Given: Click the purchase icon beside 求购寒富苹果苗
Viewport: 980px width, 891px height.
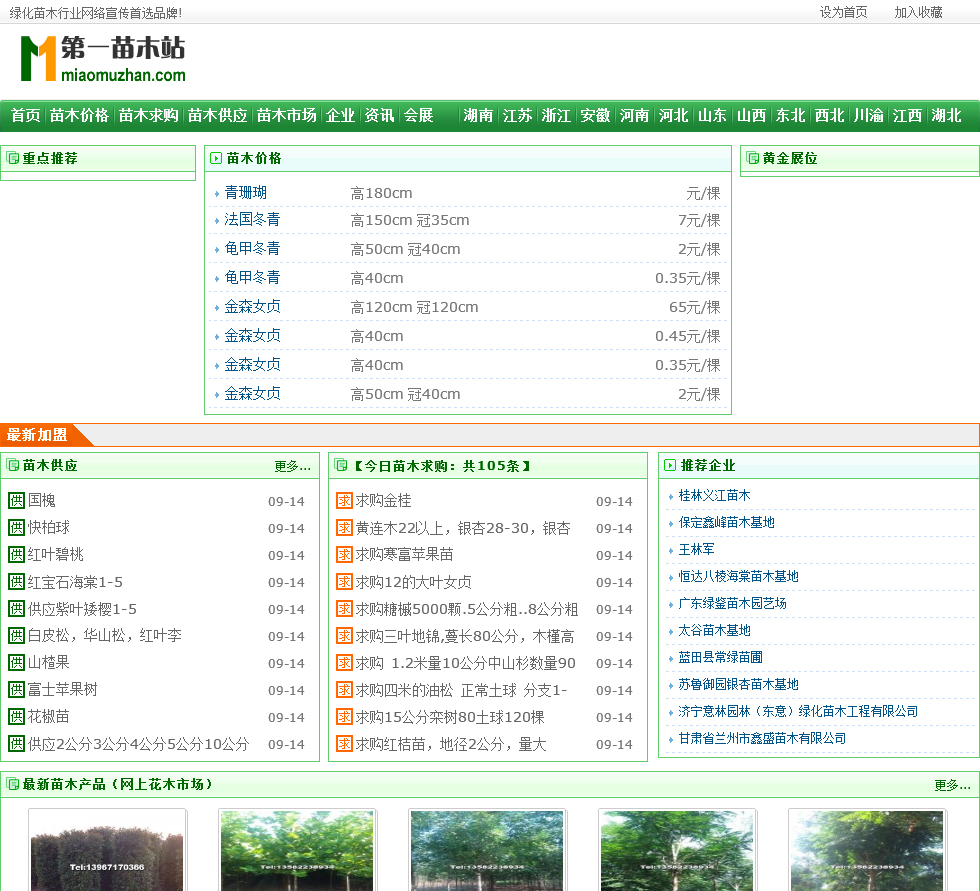Looking at the screenshot, I should coord(344,555).
